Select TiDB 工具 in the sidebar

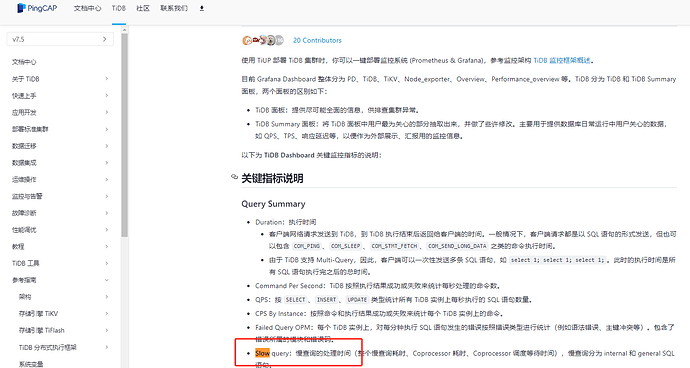click(x=26, y=263)
